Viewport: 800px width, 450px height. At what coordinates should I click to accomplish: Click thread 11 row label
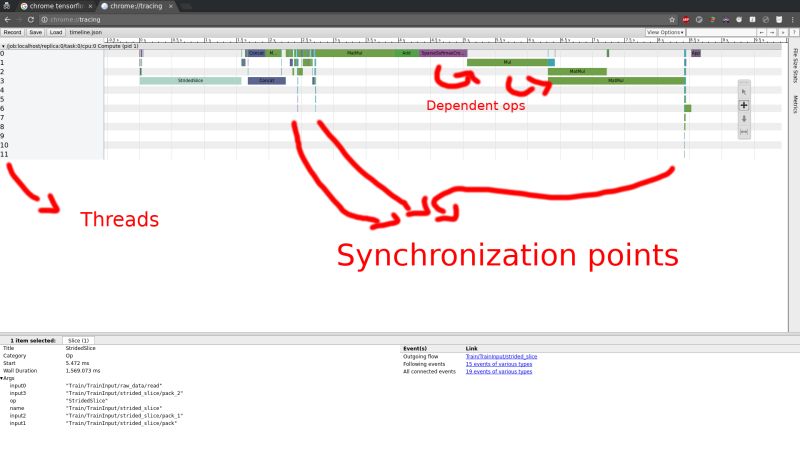(x=4, y=154)
